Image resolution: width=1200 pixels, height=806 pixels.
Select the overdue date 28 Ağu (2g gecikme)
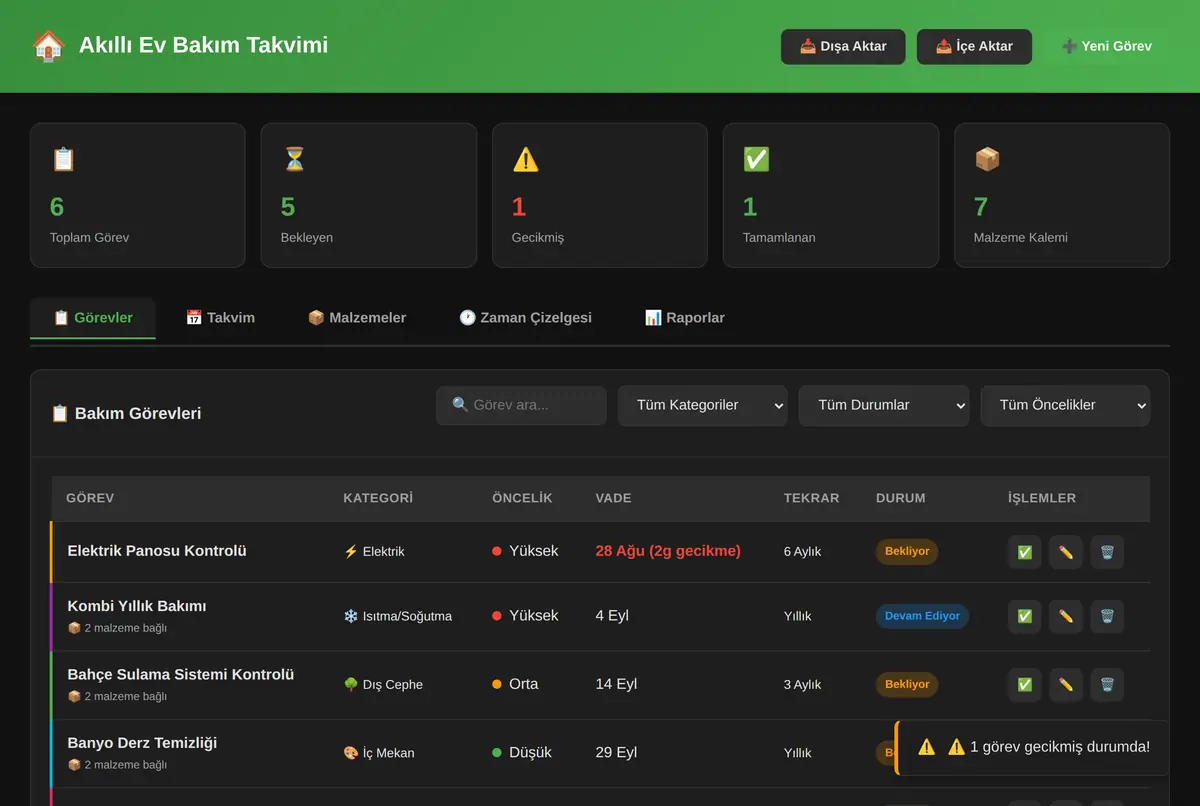click(668, 551)
